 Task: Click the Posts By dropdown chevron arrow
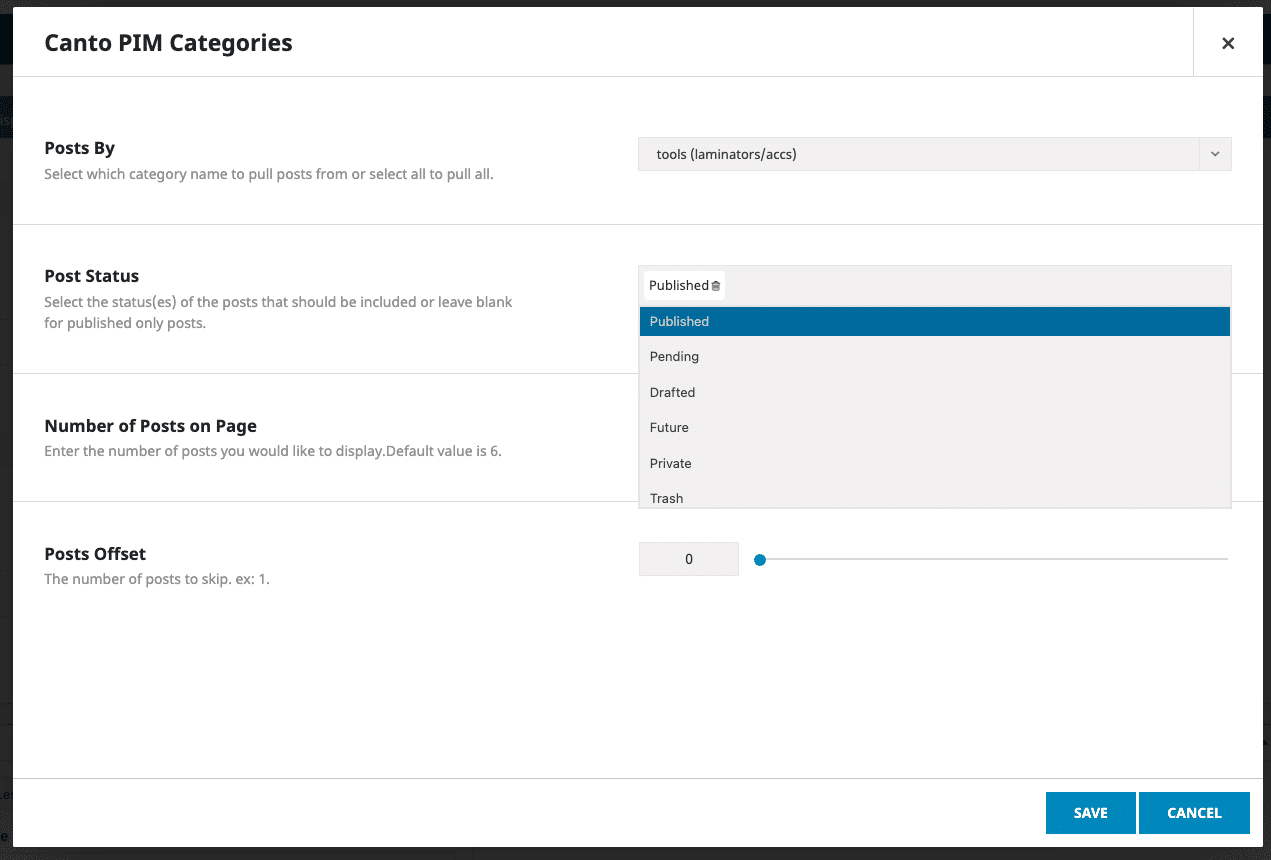(x=1214, y=154)
